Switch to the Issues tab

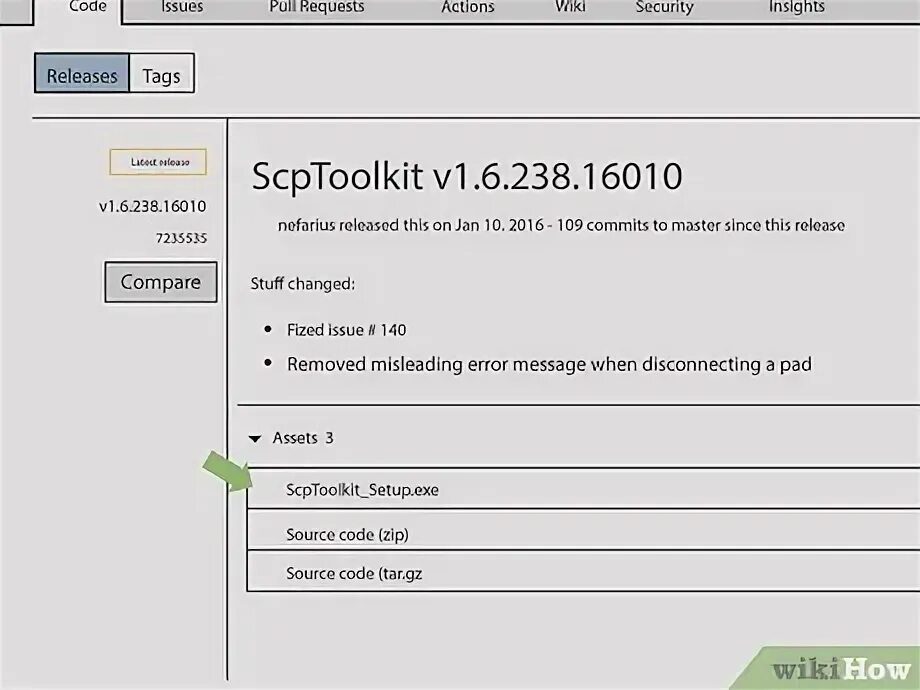(182, 7)
